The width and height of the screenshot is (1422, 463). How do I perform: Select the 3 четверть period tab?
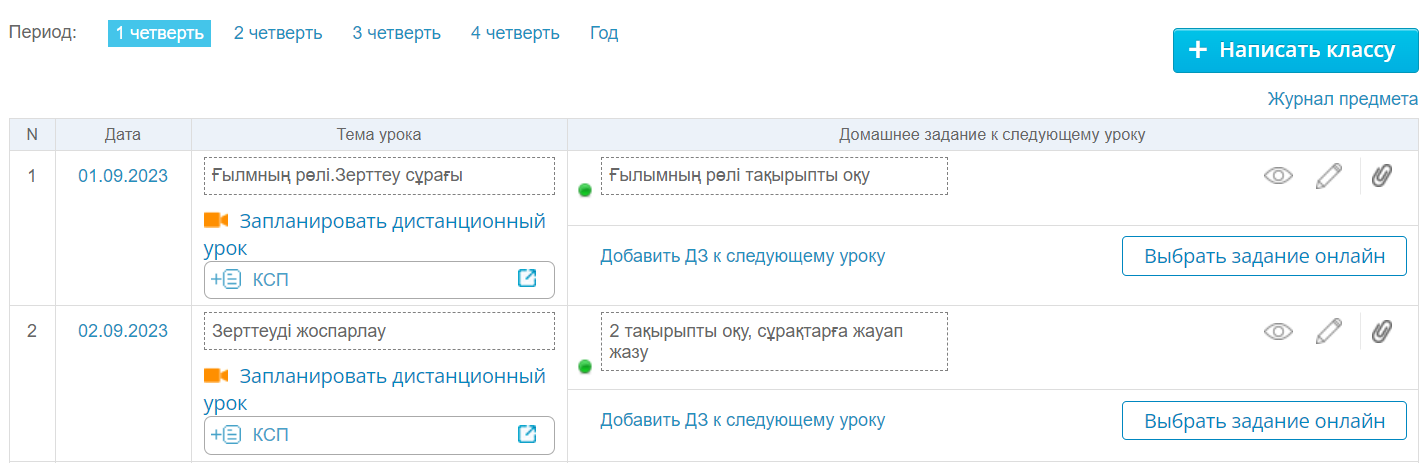[x=396, y=33]
